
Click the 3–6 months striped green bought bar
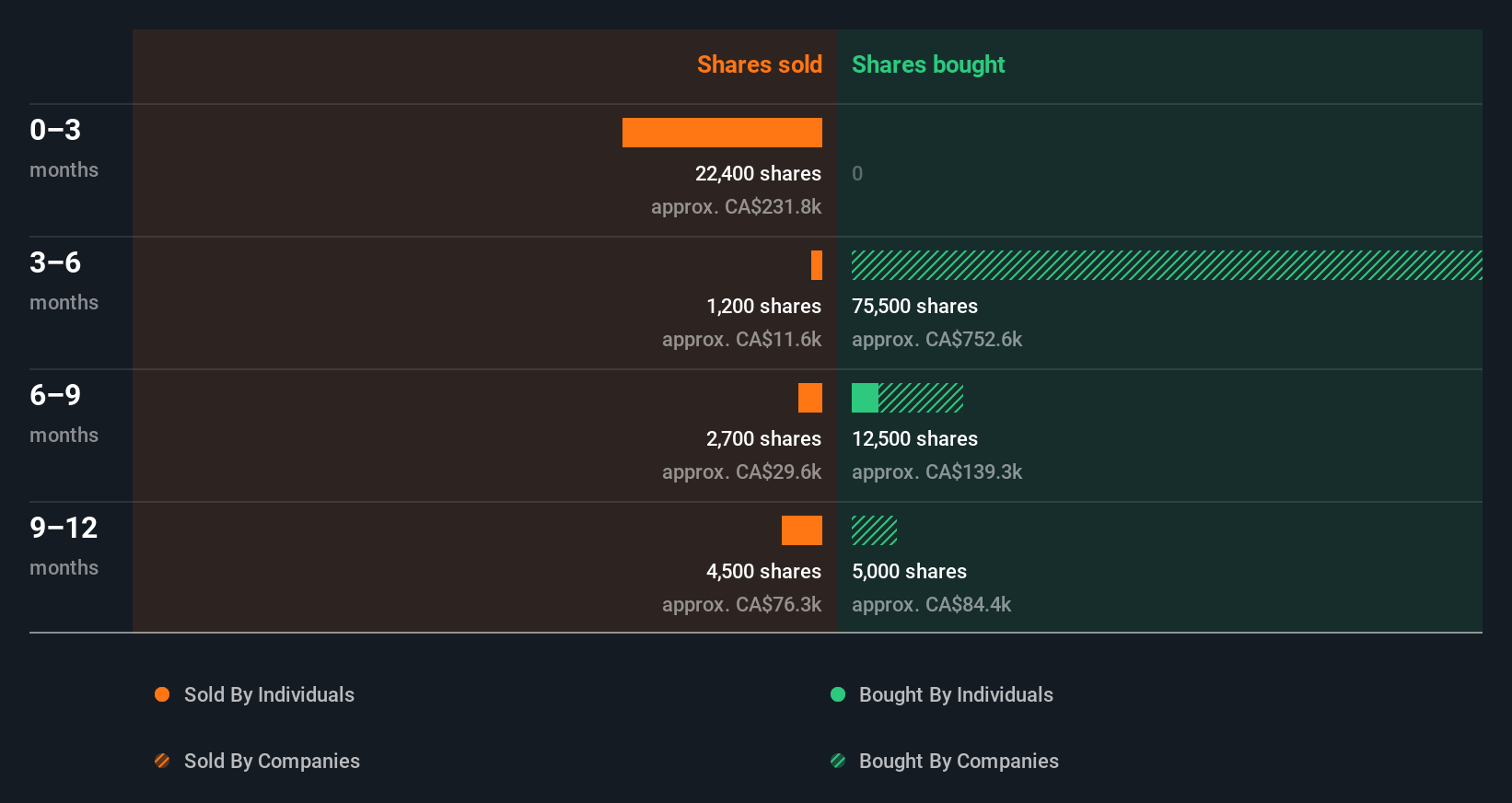(1167, 265)
